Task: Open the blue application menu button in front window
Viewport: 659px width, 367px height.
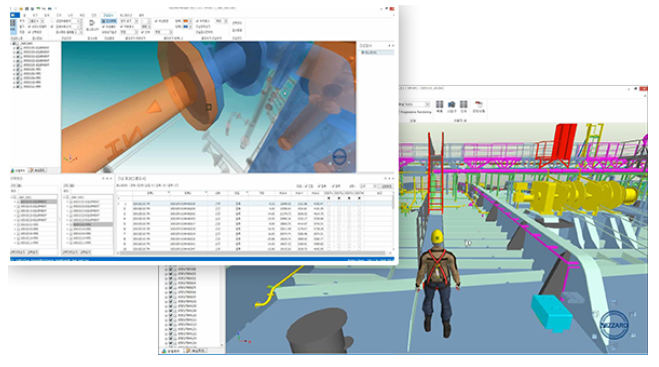Action: click(x=15, y=15)
